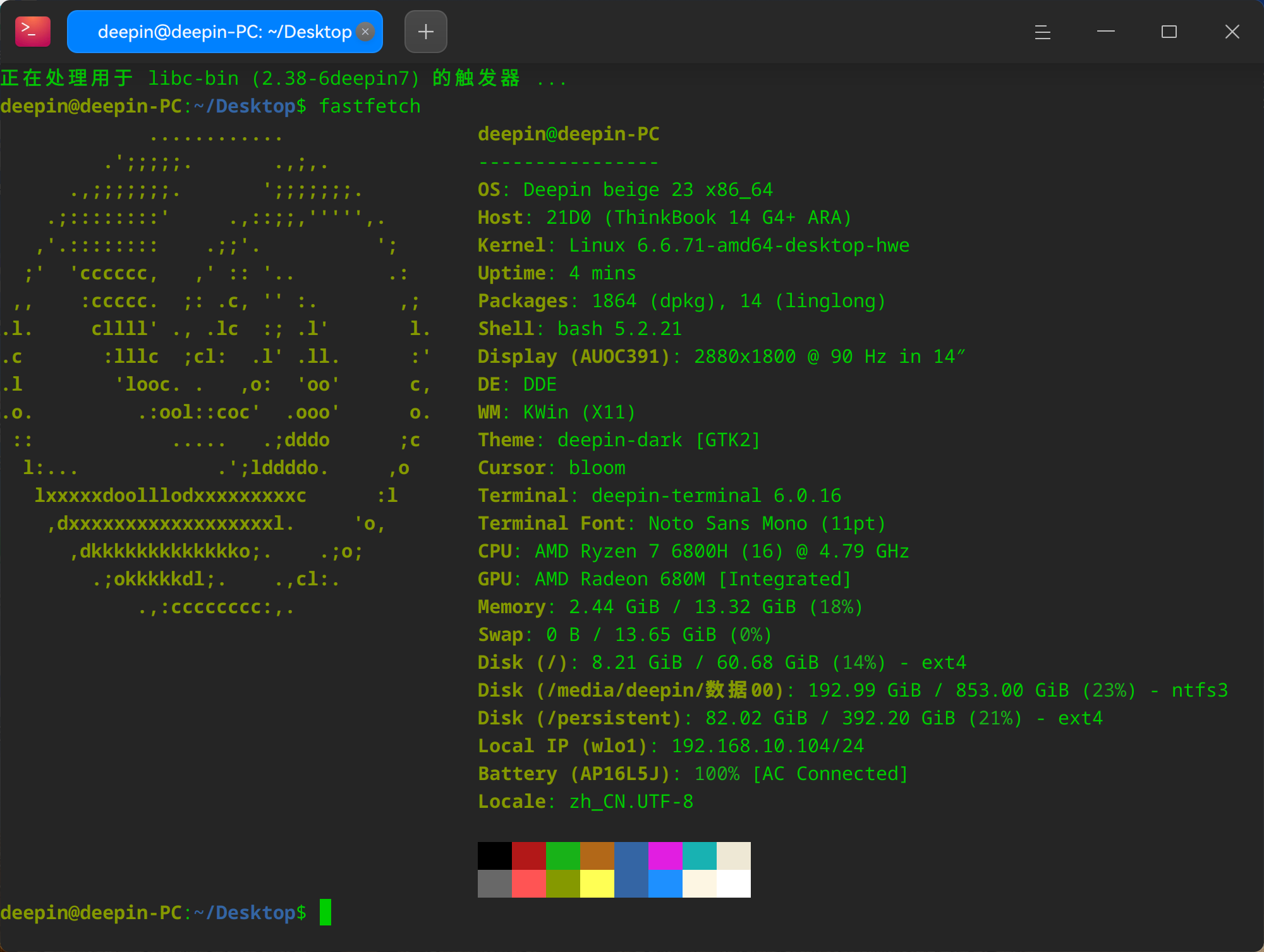Screen dimensions: 1264x952
Task: Click the 'Display (AUOC391)' resolution line
Action: (x=722, y=357)
